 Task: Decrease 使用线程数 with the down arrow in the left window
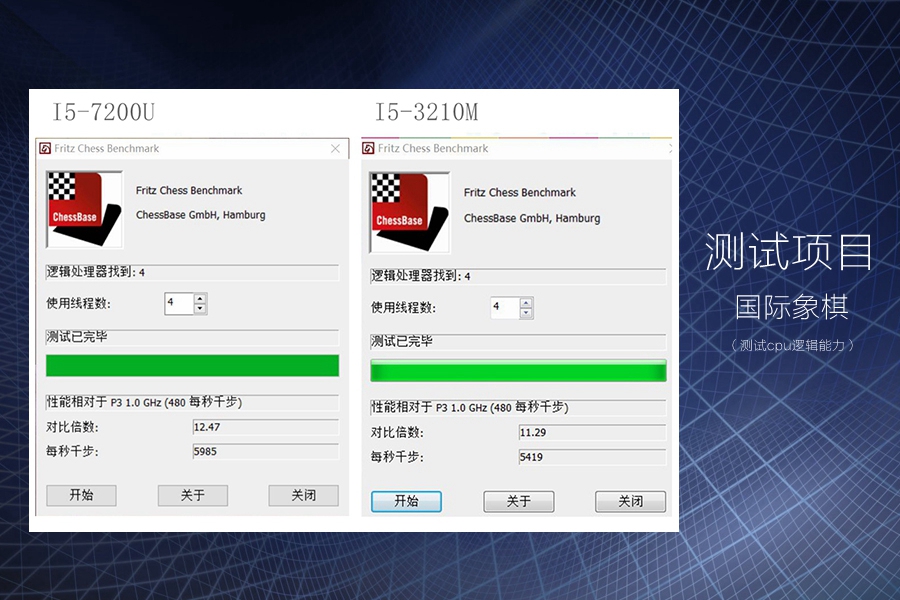pyautogui.click(x=200, y=308)
